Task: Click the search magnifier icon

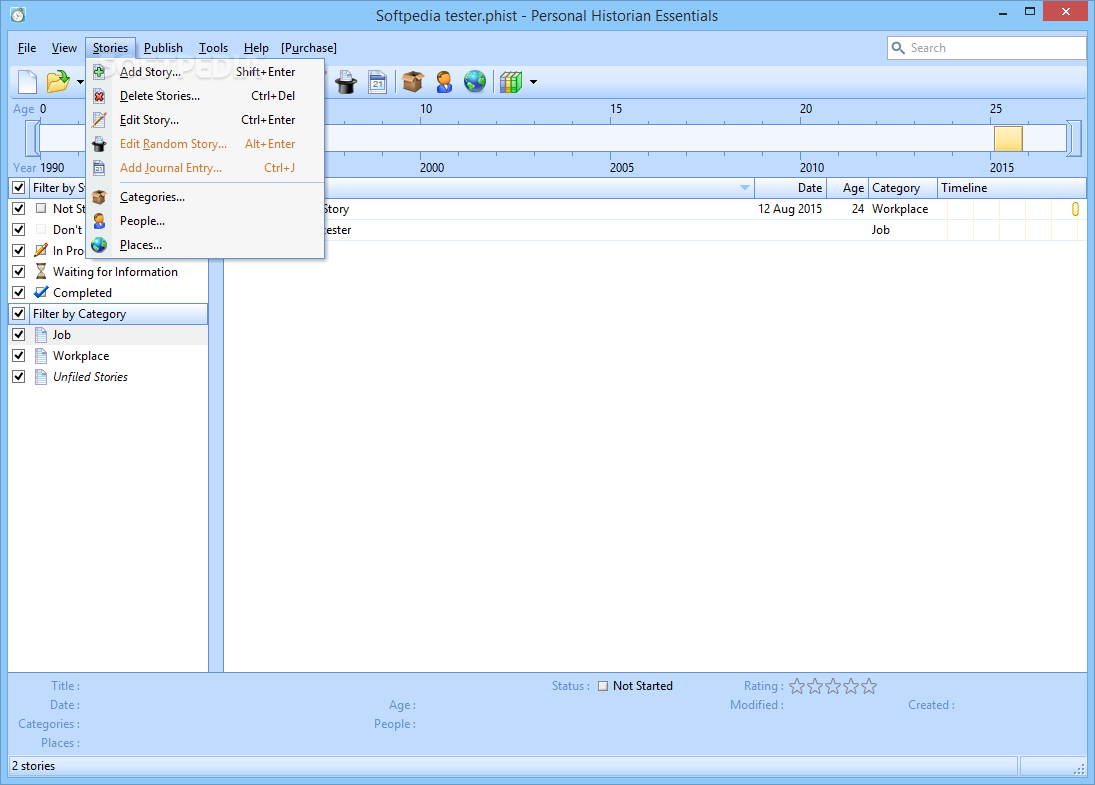Action: pos(899,47)
